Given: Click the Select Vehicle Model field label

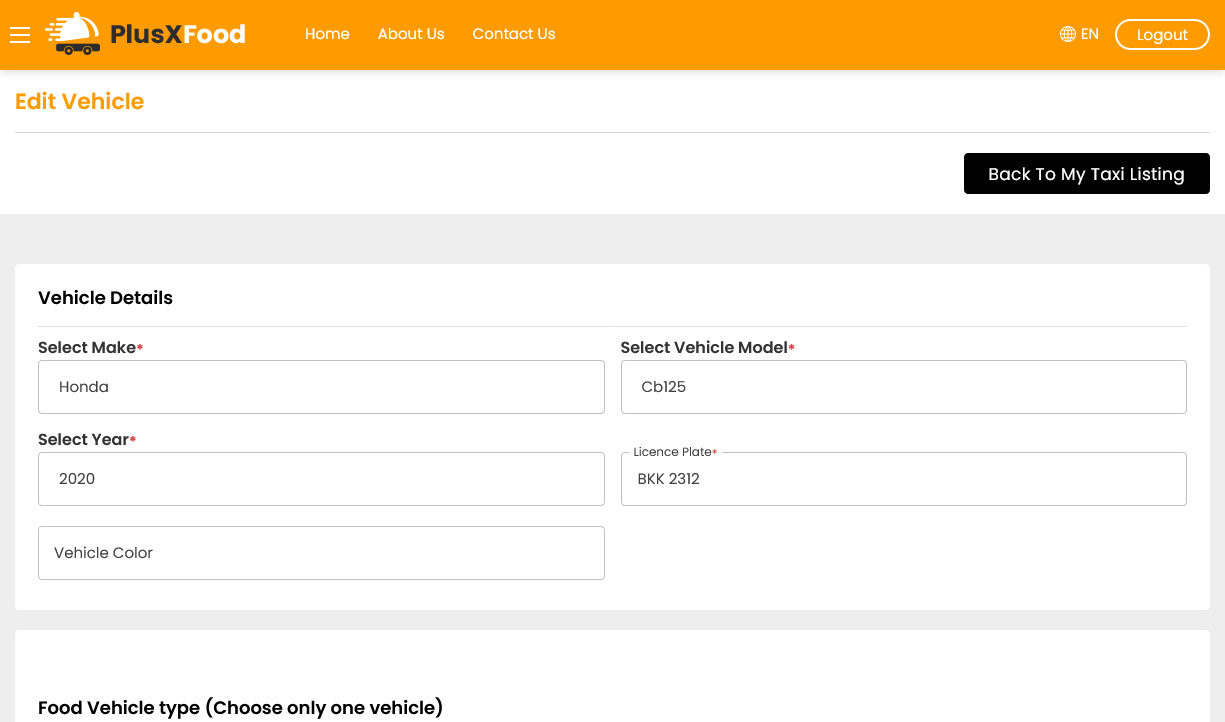Looking at the screenshot, I should (704, 348).
